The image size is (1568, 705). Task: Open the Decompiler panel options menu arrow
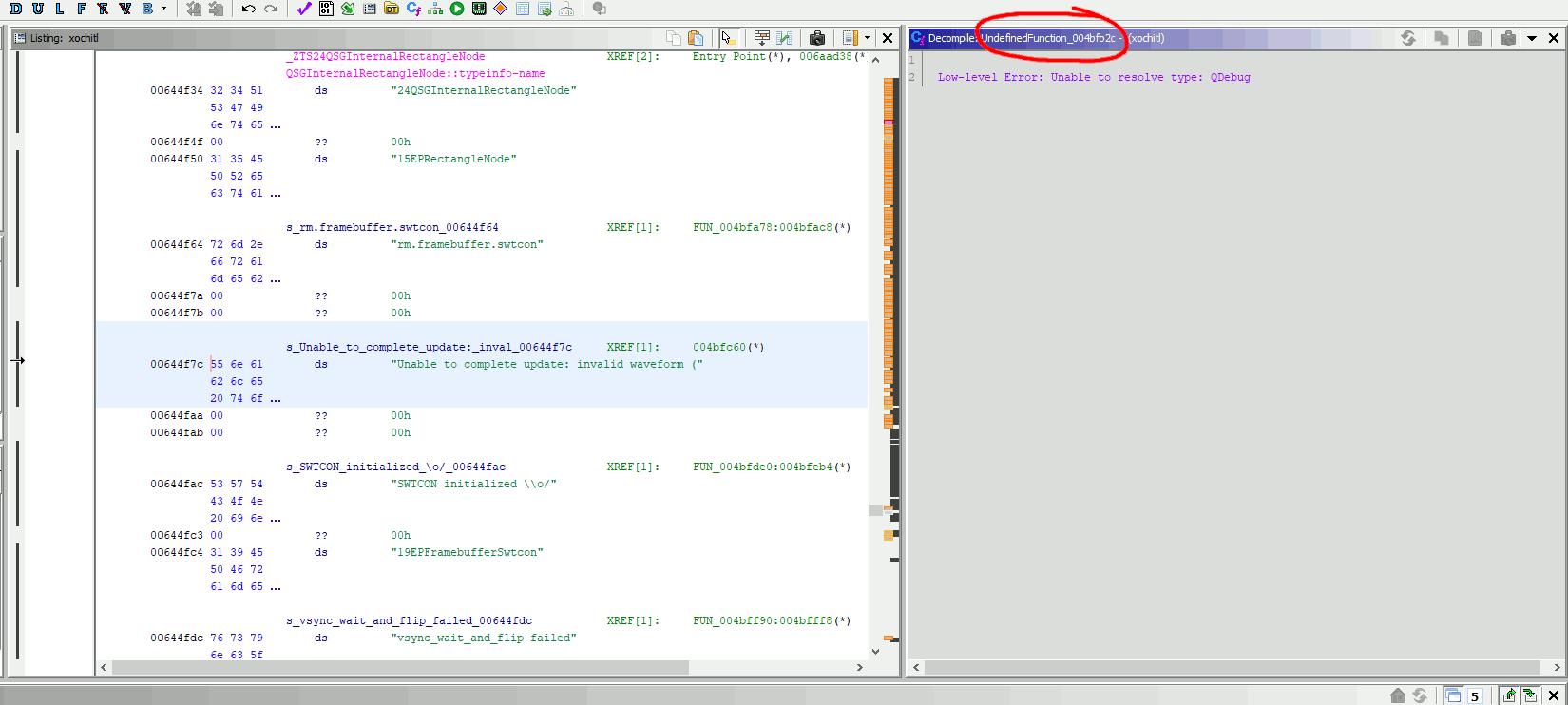coord(1532,38)
